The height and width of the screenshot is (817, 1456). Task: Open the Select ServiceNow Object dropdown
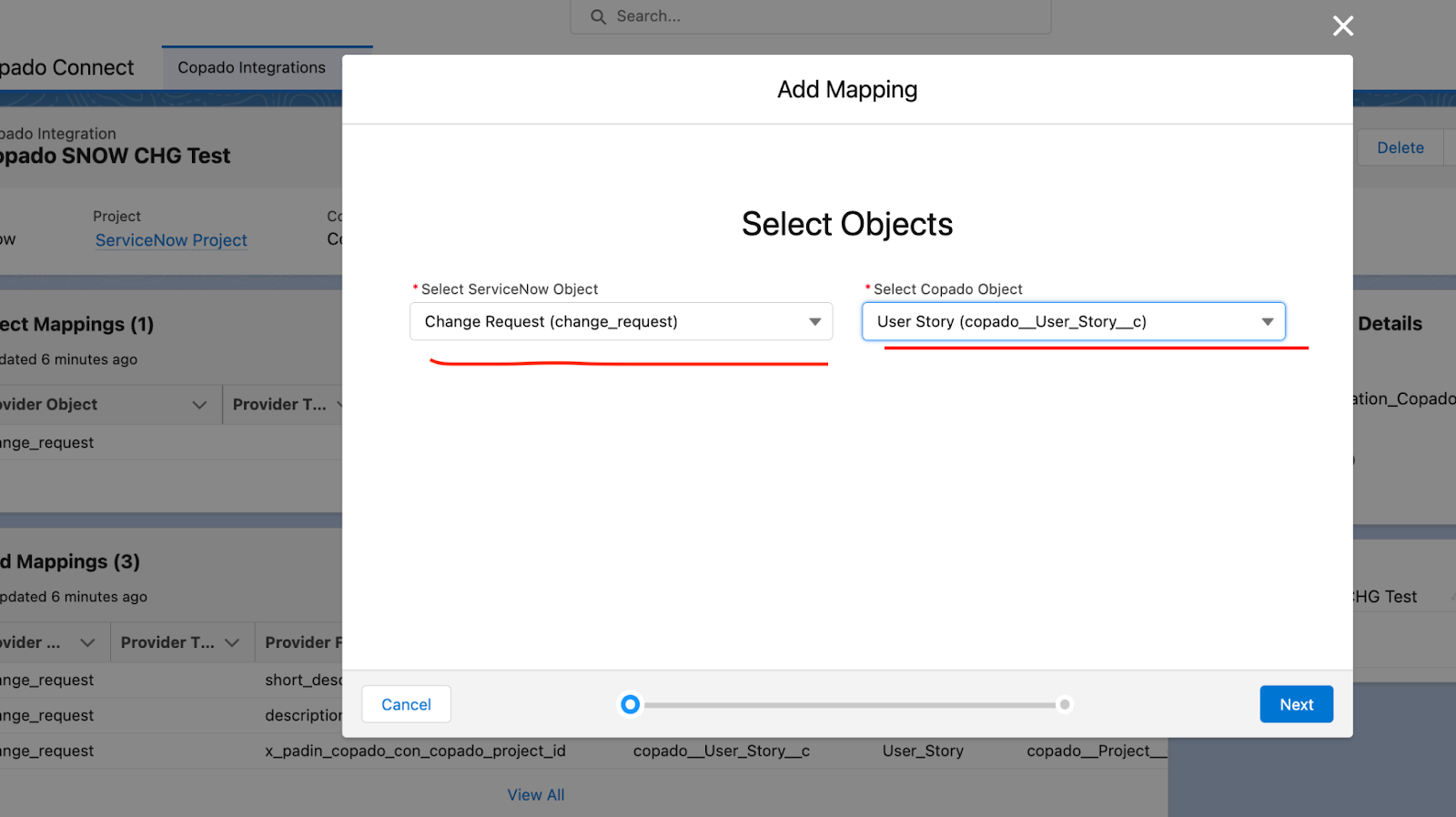coord(621,321)
